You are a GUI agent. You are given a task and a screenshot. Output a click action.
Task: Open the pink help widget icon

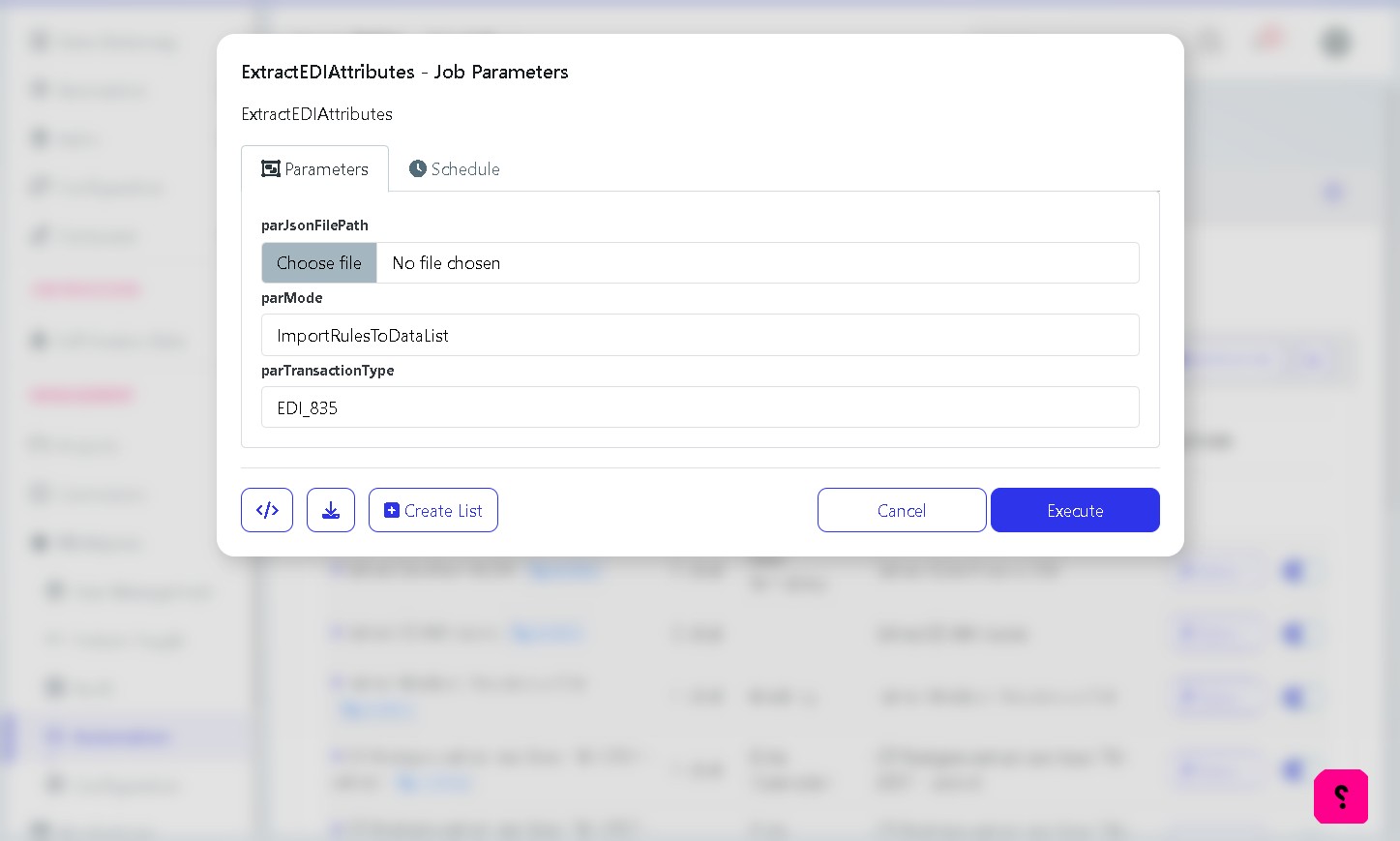pos(1341,796)
